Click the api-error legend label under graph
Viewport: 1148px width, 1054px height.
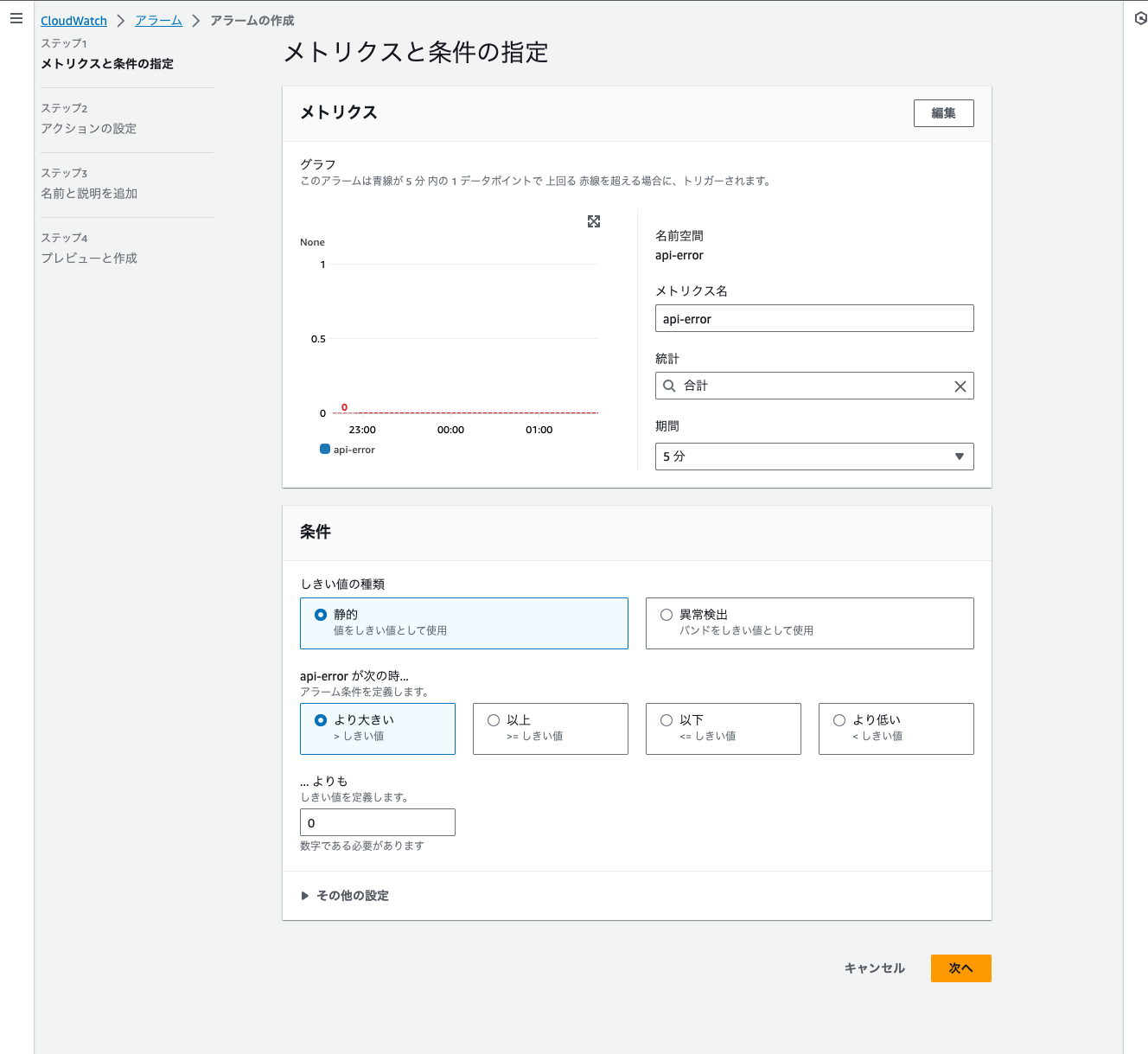pyautogui.click(x=354, y=450)
